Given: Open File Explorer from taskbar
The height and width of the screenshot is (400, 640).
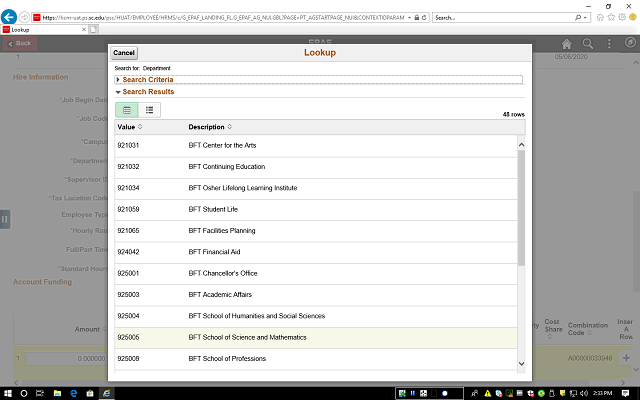Looking at the screenshot, I should [x=57, y=393].
